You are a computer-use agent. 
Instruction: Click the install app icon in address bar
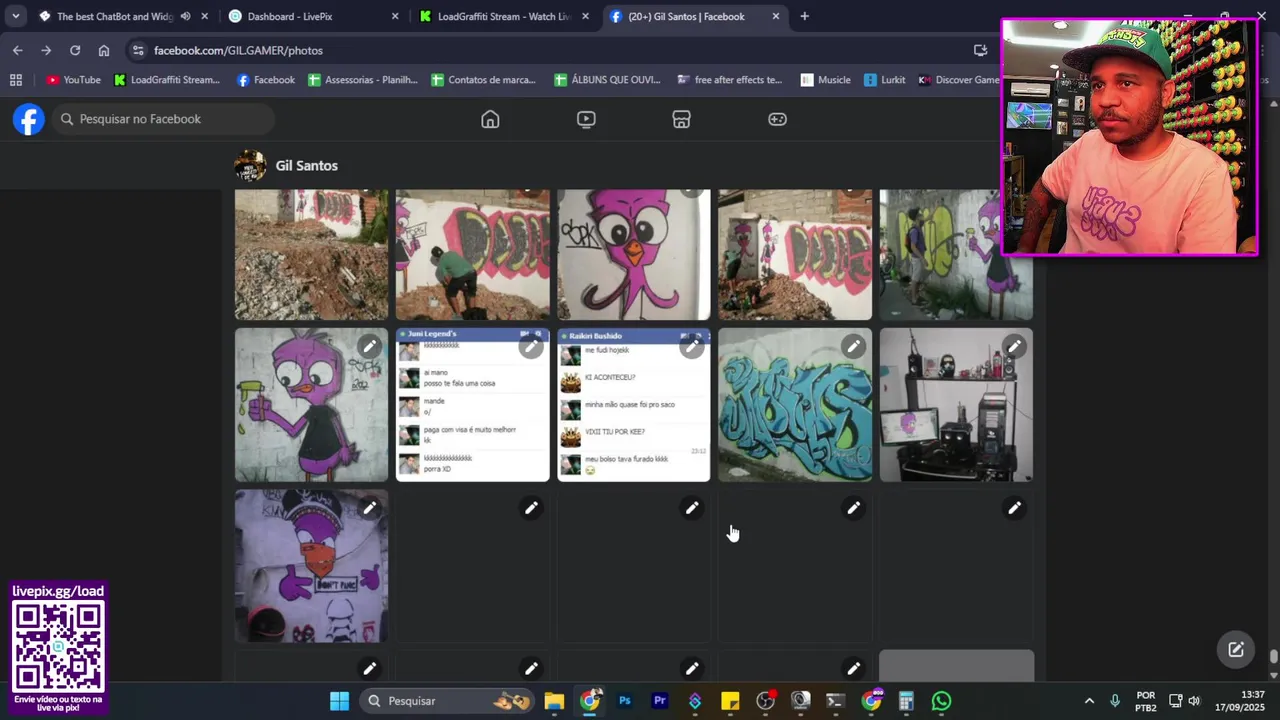(x=981, y=50)
